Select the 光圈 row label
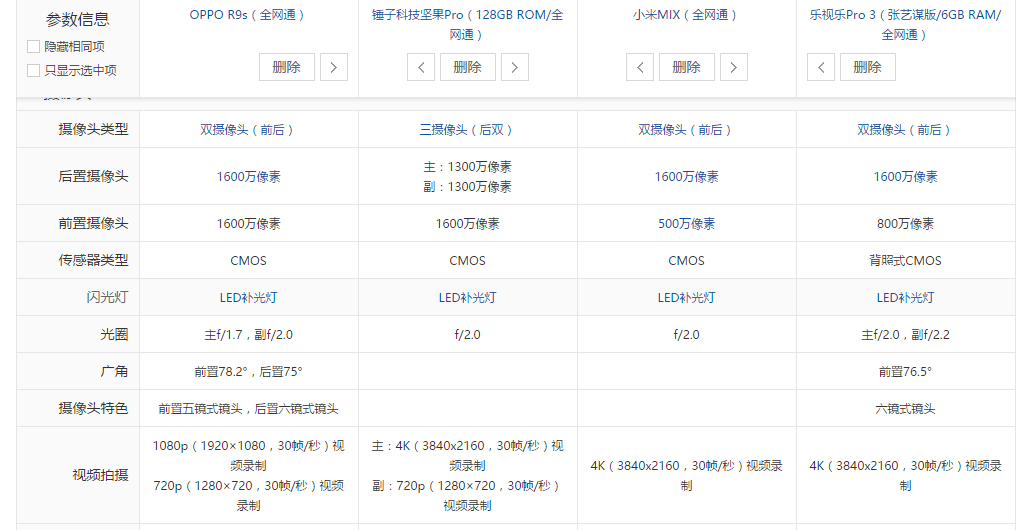 114,334
